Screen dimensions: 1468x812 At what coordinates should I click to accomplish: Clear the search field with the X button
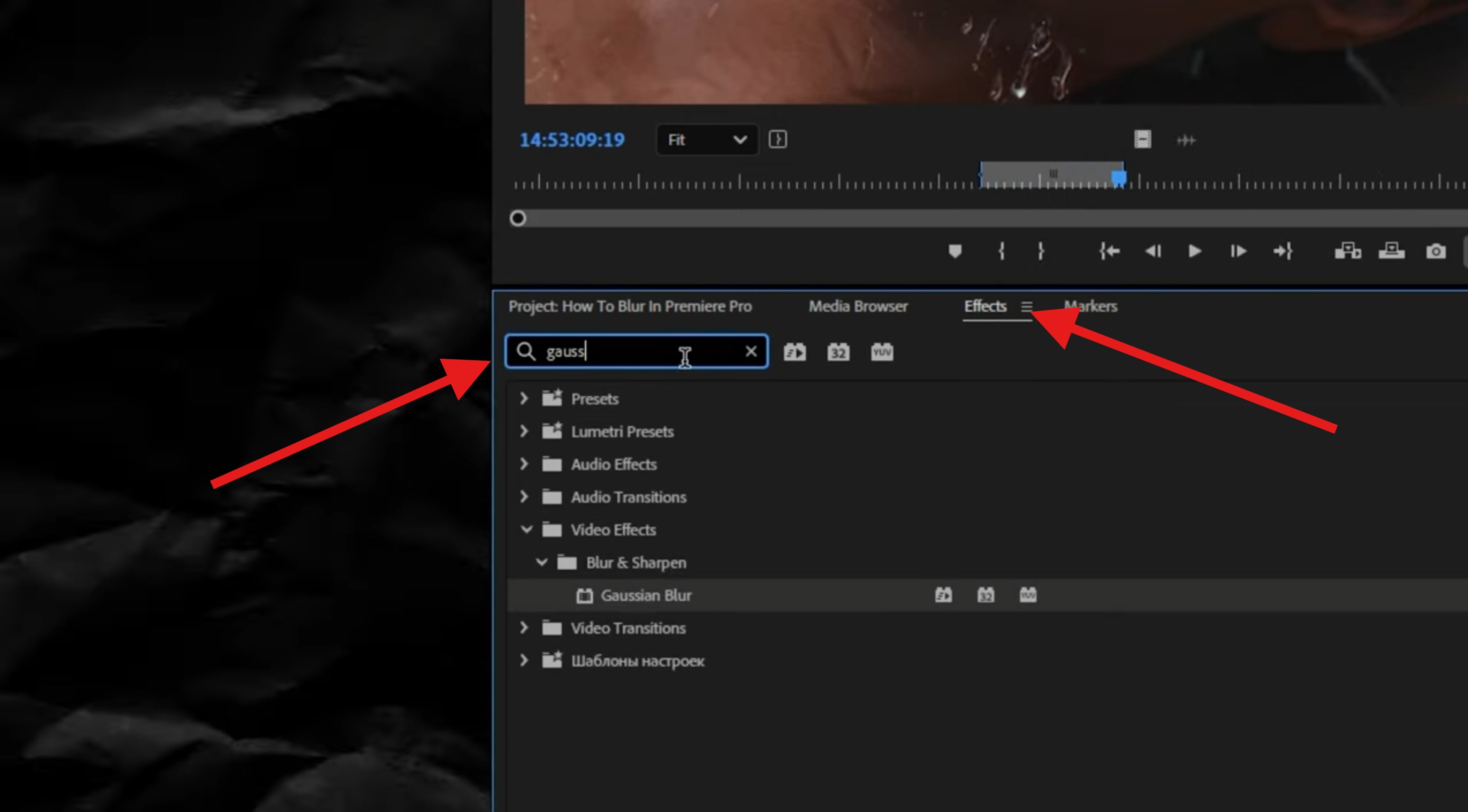click(751, 352)
